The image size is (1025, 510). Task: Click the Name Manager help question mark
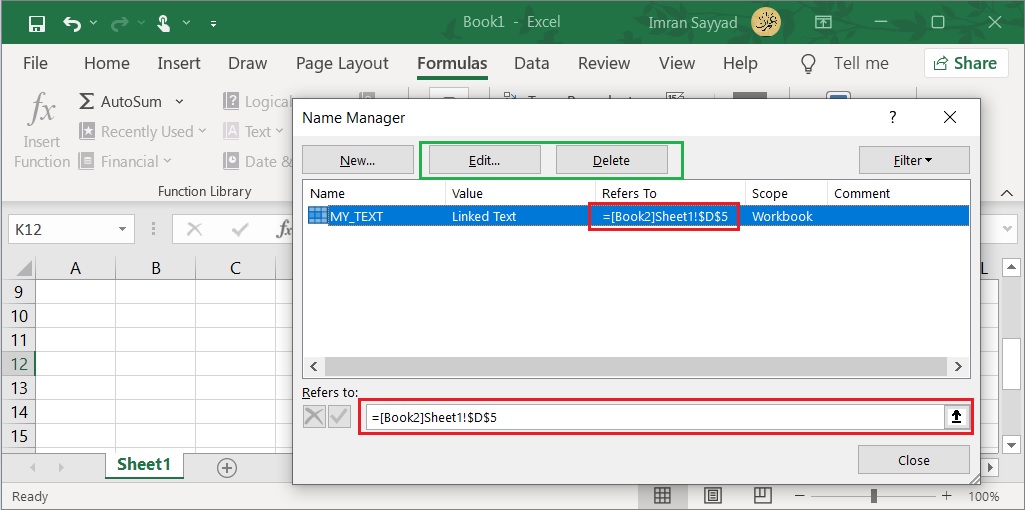click(x=893, y=118)
